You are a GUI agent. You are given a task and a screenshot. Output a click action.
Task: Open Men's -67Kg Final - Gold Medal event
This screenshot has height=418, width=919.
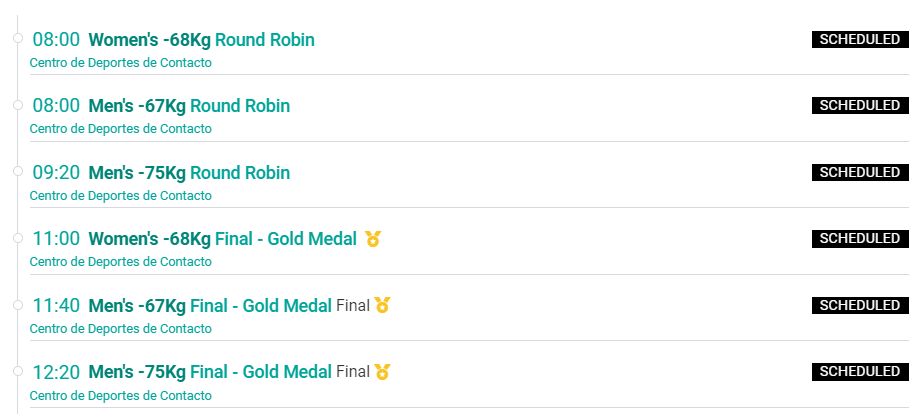[x=210, y=305]
